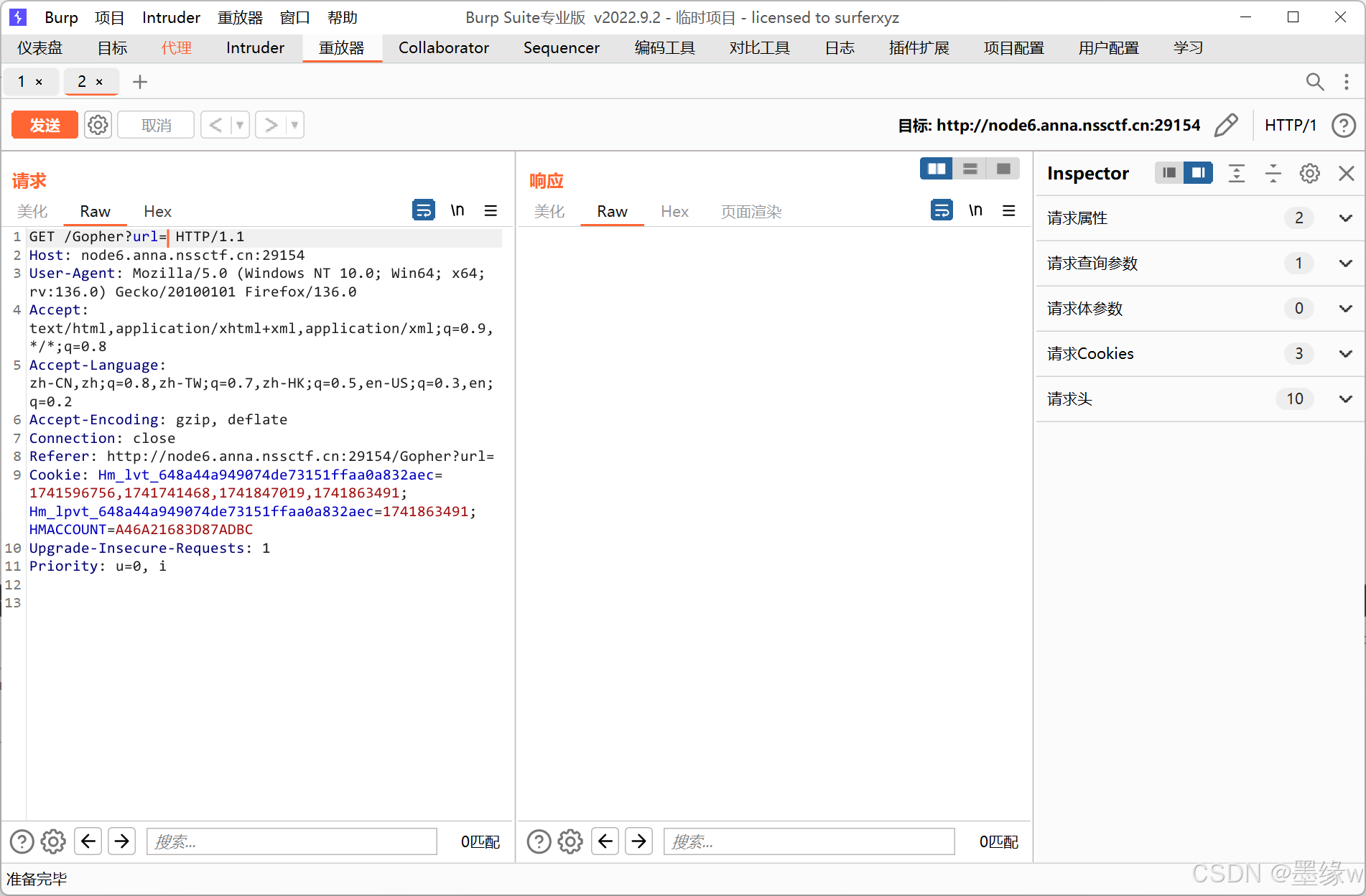Open previous history dropdown arrow

click(240, 125)
